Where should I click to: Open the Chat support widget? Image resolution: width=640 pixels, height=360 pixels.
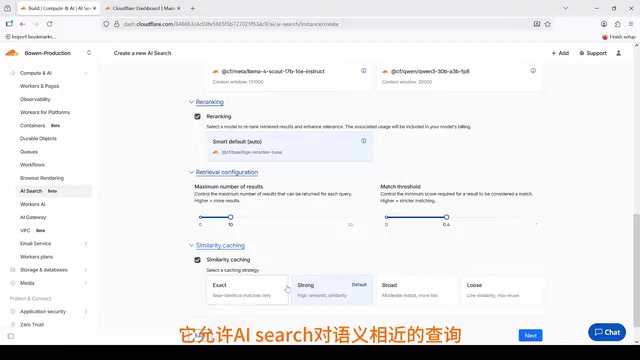(607, 332)
